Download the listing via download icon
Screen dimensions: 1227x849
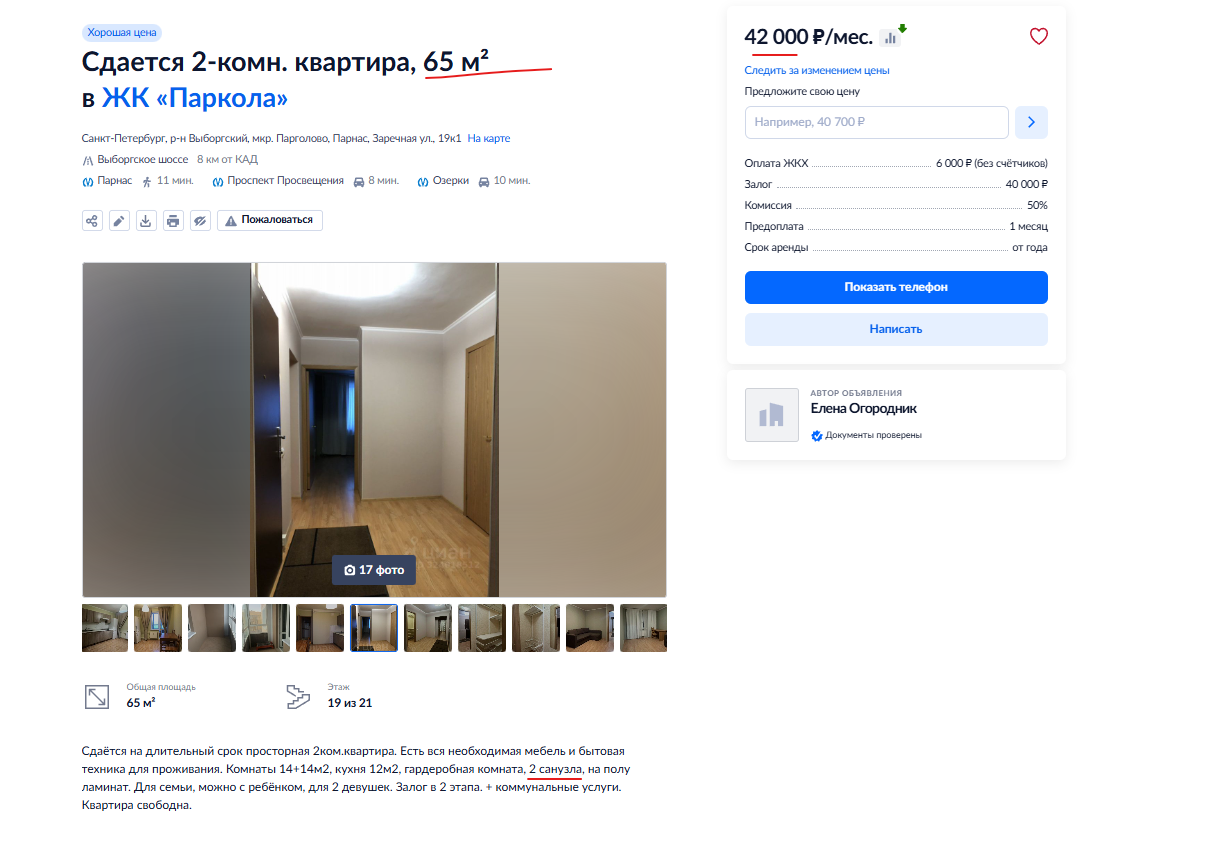(x=146, y=220)
